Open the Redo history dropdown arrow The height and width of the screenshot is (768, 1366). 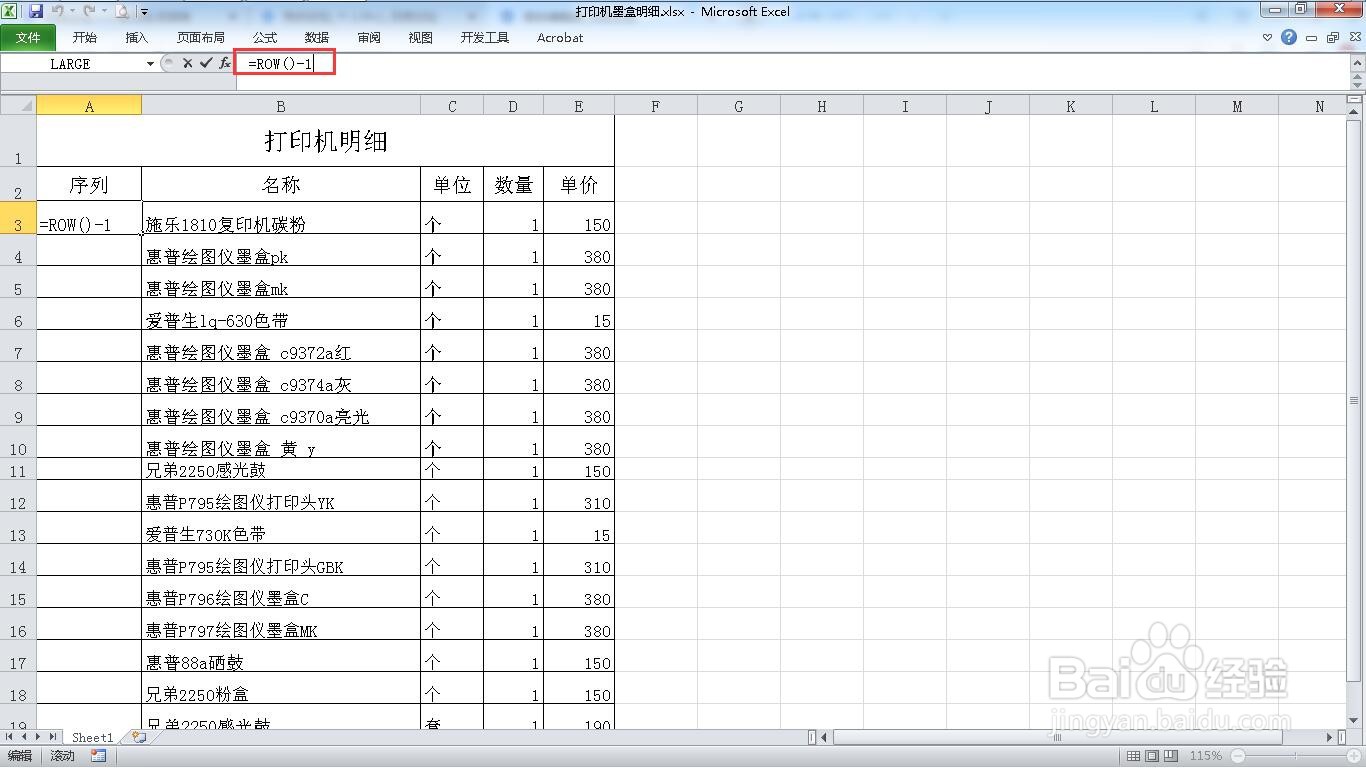(103, 12)
